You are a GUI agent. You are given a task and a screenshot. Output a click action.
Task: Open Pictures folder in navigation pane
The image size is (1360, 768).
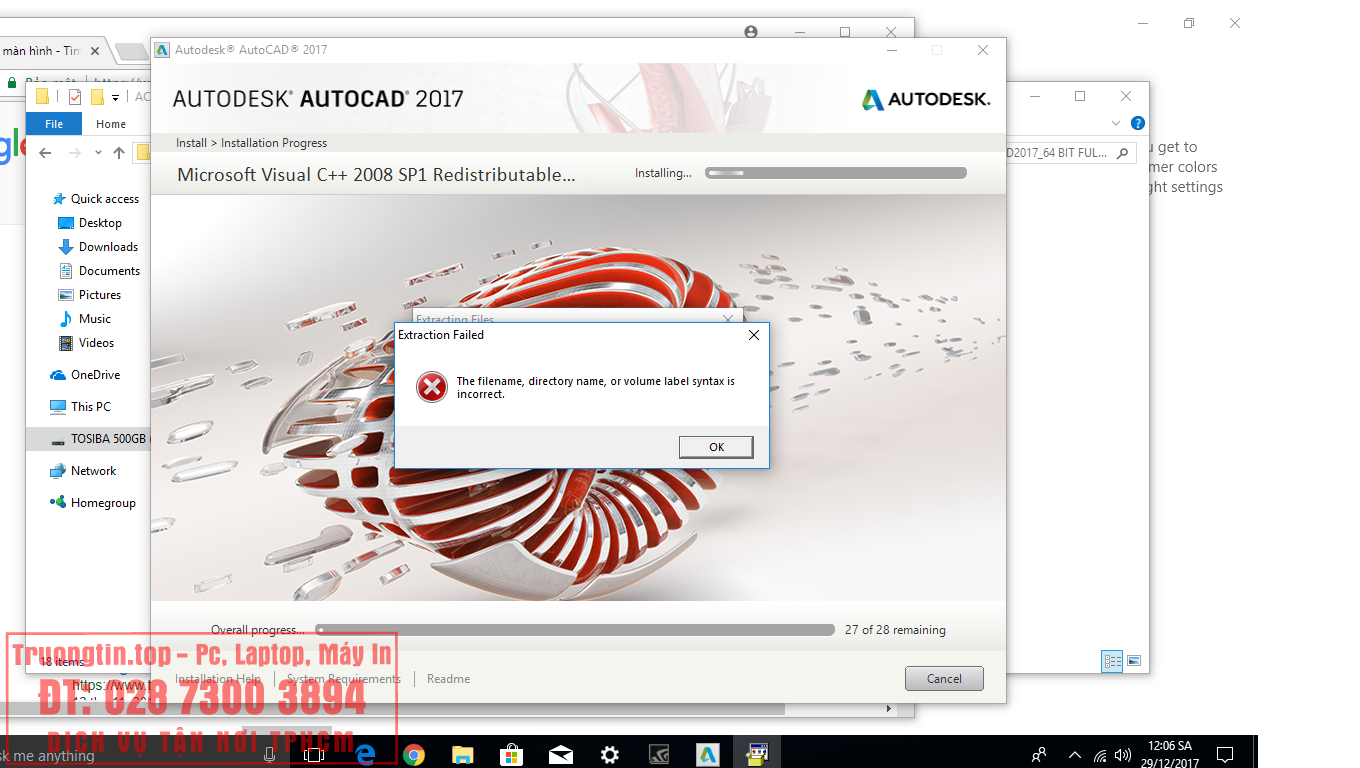[x=90, y=295]
